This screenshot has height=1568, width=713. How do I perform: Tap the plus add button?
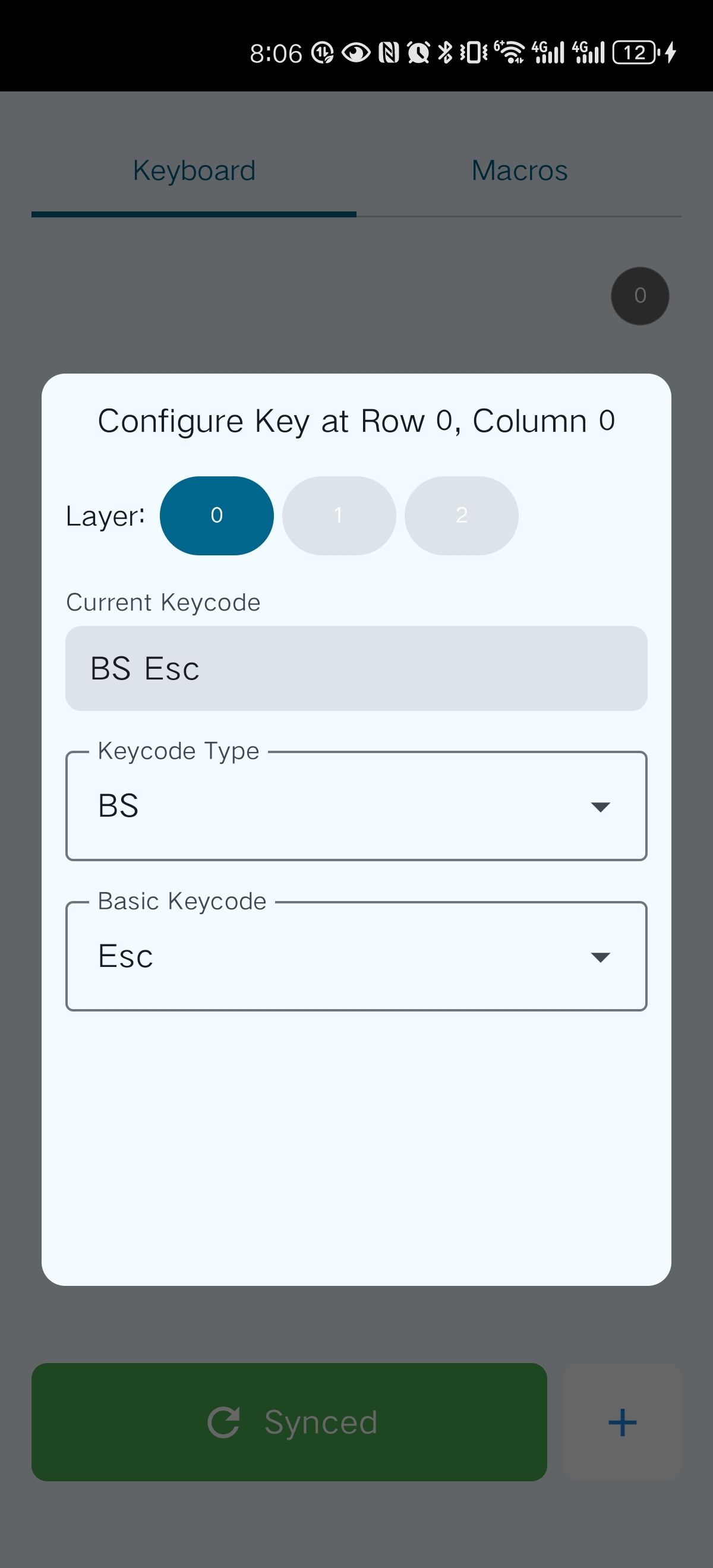coord(621,1422)
